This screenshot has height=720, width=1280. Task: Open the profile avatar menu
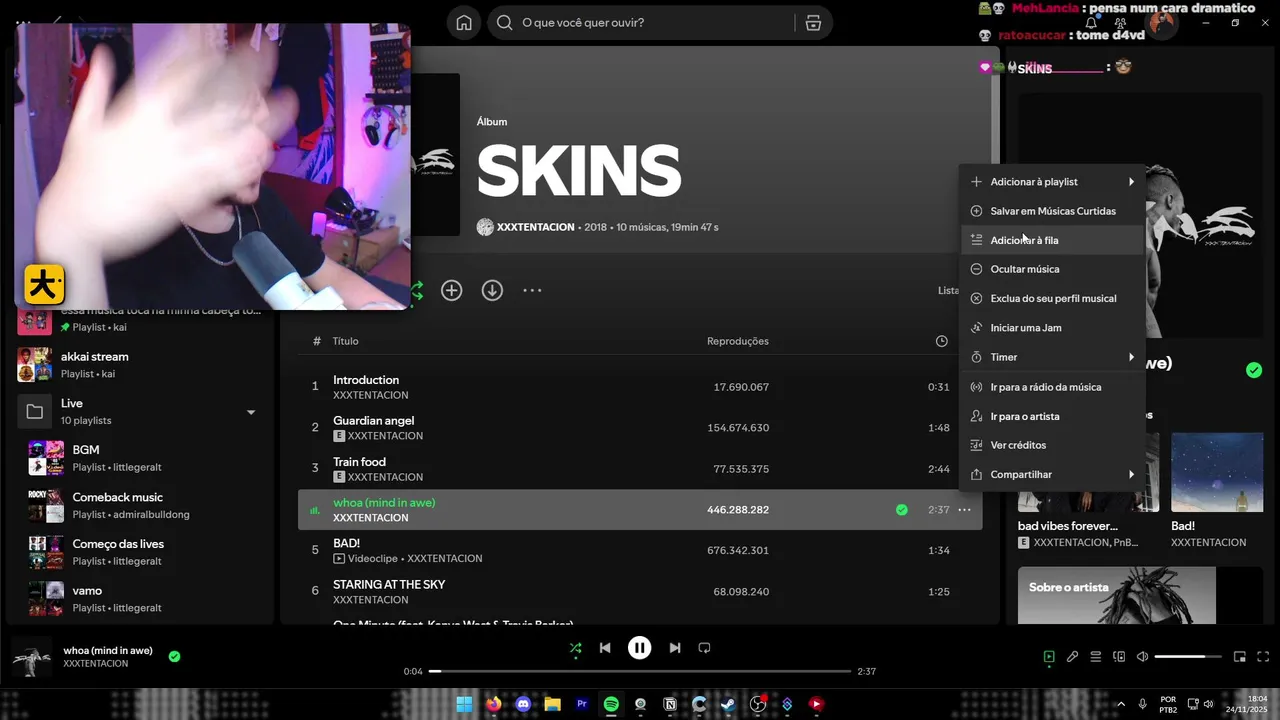click(1161, 23)
